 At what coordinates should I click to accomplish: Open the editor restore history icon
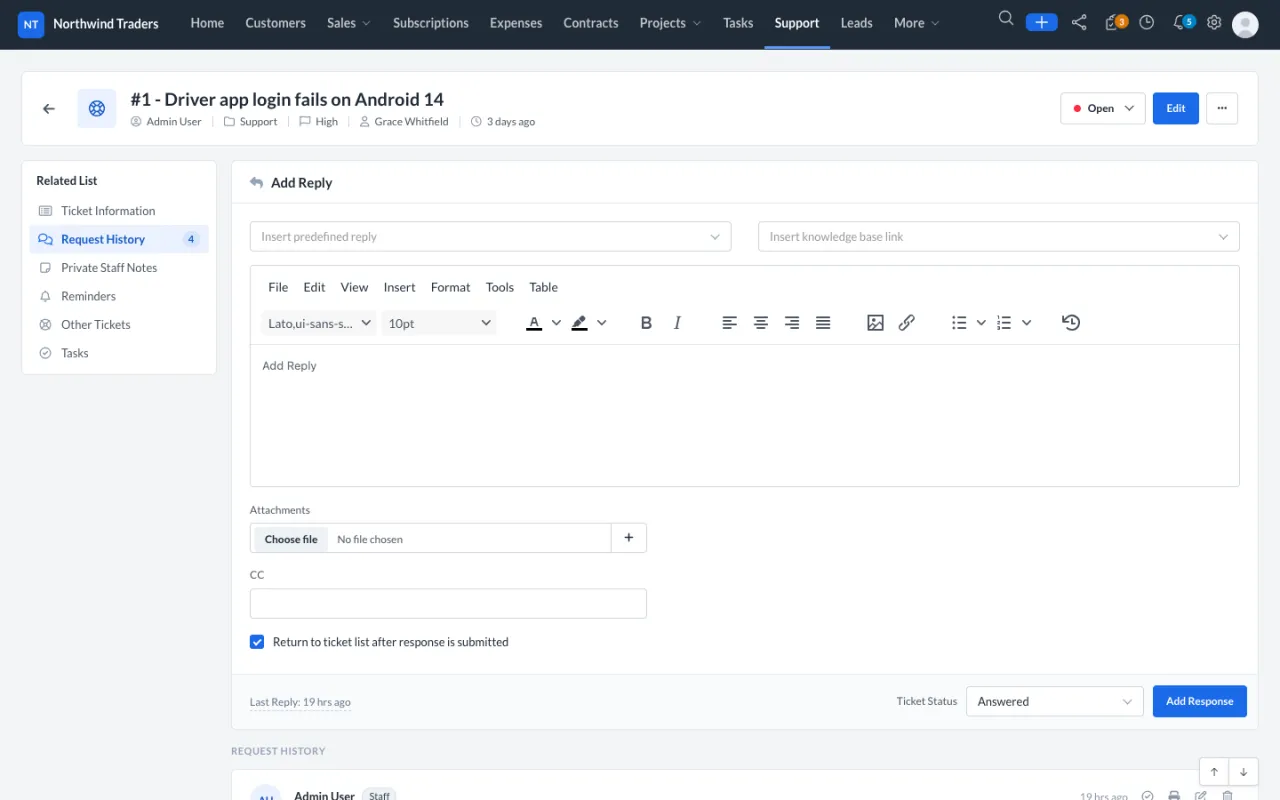pyautogui.click(x=1071, y=323)
